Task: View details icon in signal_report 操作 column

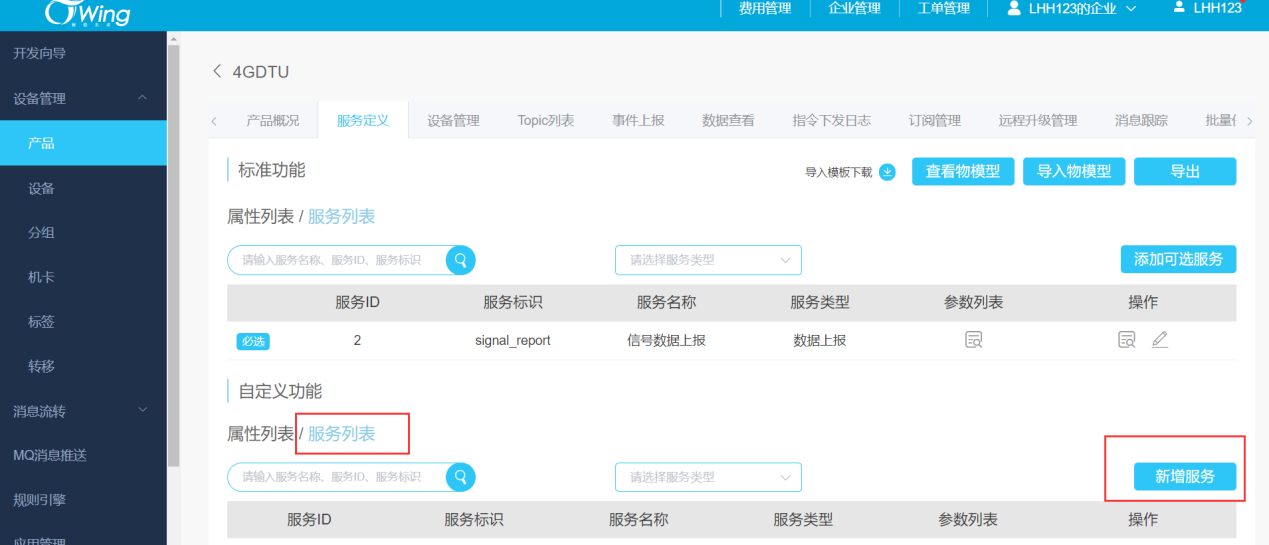Action: pyautogui.click(x=1127, y=340)
